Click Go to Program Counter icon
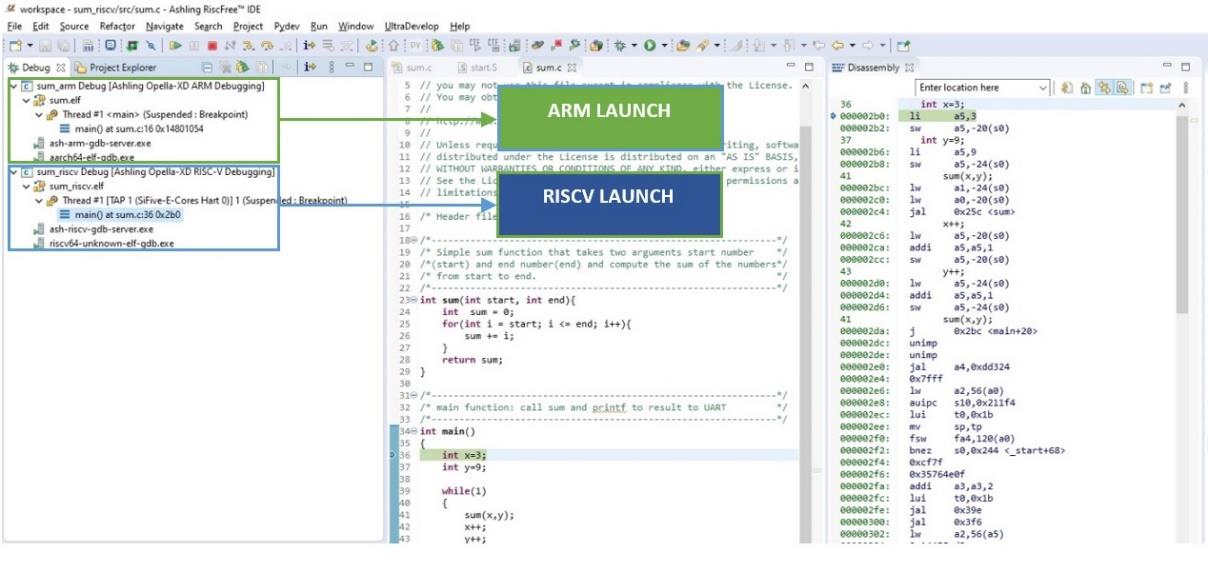Image resolution: width=1208 pixels, height=561 pixels. 1085,88
